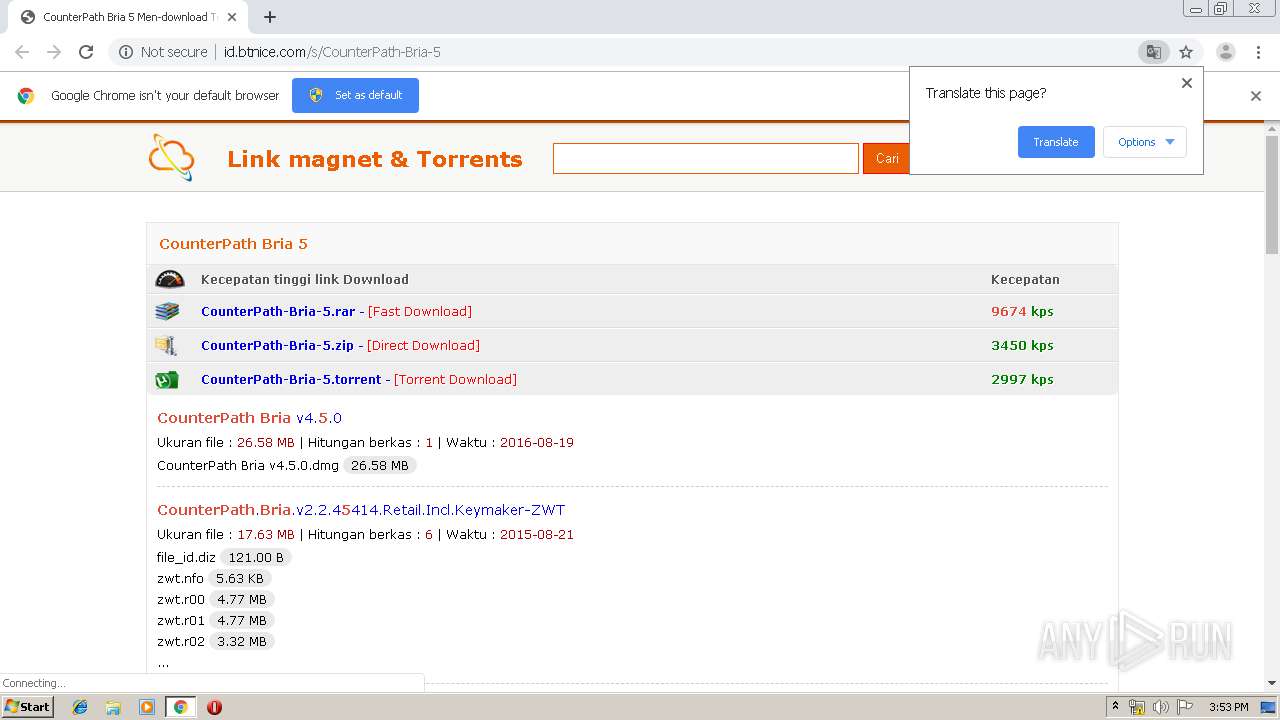Click the zwt.r01 file entry

[181, 620]
